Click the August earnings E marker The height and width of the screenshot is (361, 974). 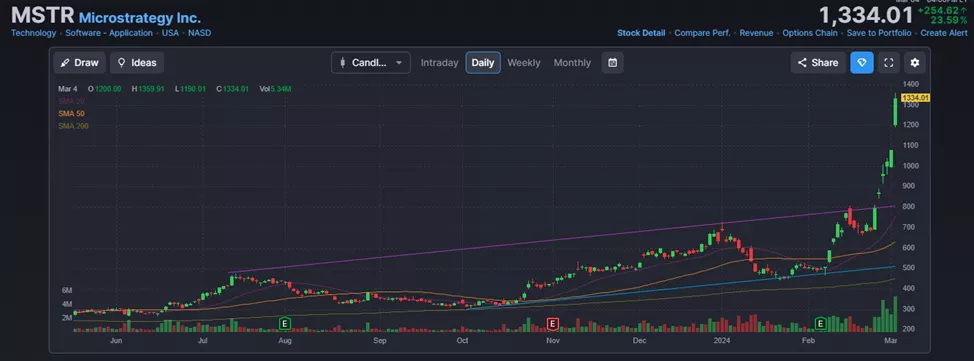pyautogui.click(x=285, y=324)
